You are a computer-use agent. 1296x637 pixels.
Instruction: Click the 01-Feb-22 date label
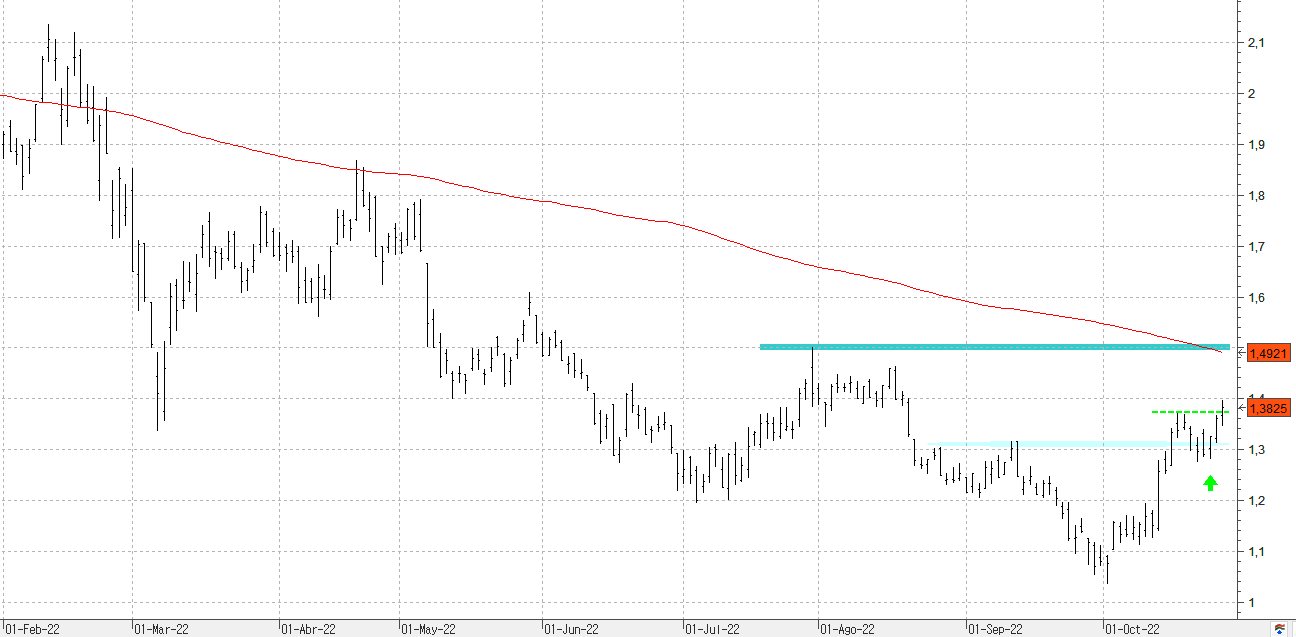pyautogui.click(x=31, y=629)
